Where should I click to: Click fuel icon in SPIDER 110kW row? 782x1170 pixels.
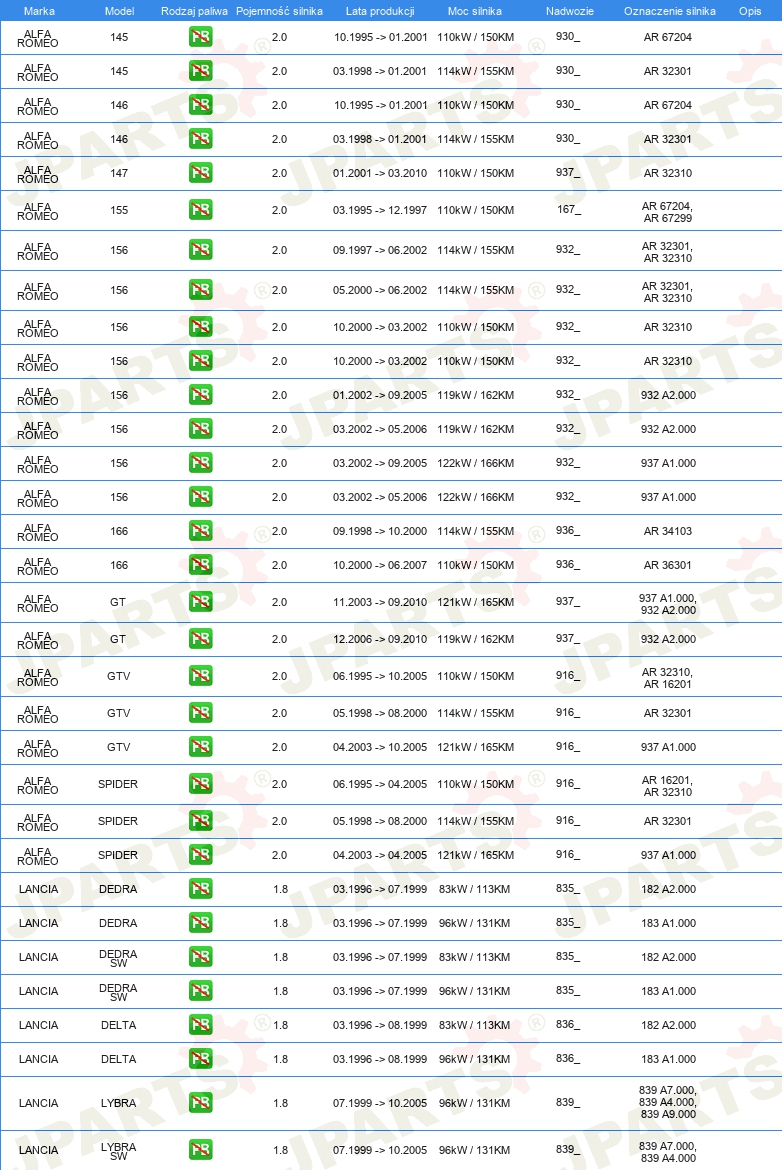pos(201,783)
